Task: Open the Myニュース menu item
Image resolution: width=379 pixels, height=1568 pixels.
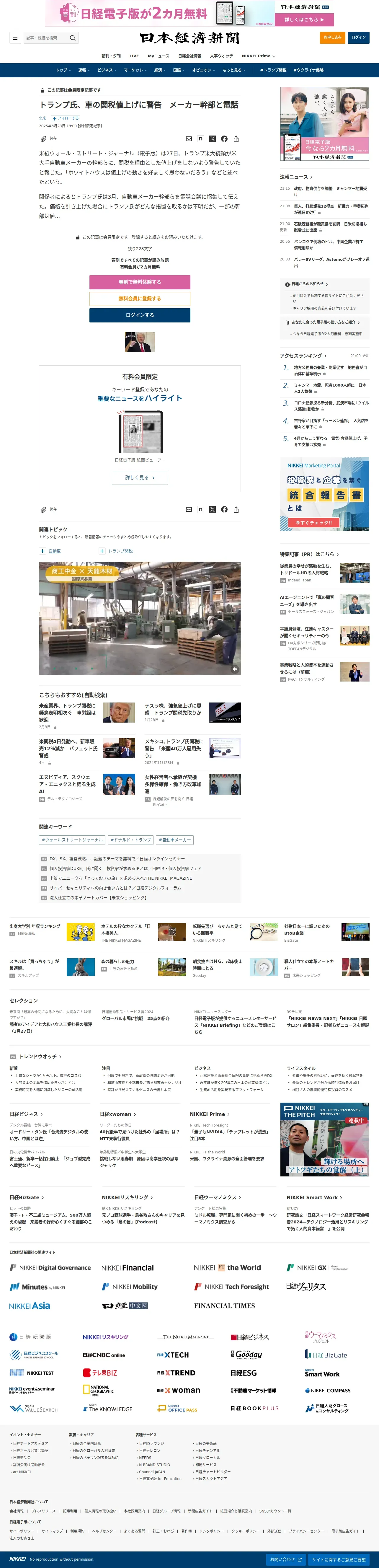Action: coord(159,56)
